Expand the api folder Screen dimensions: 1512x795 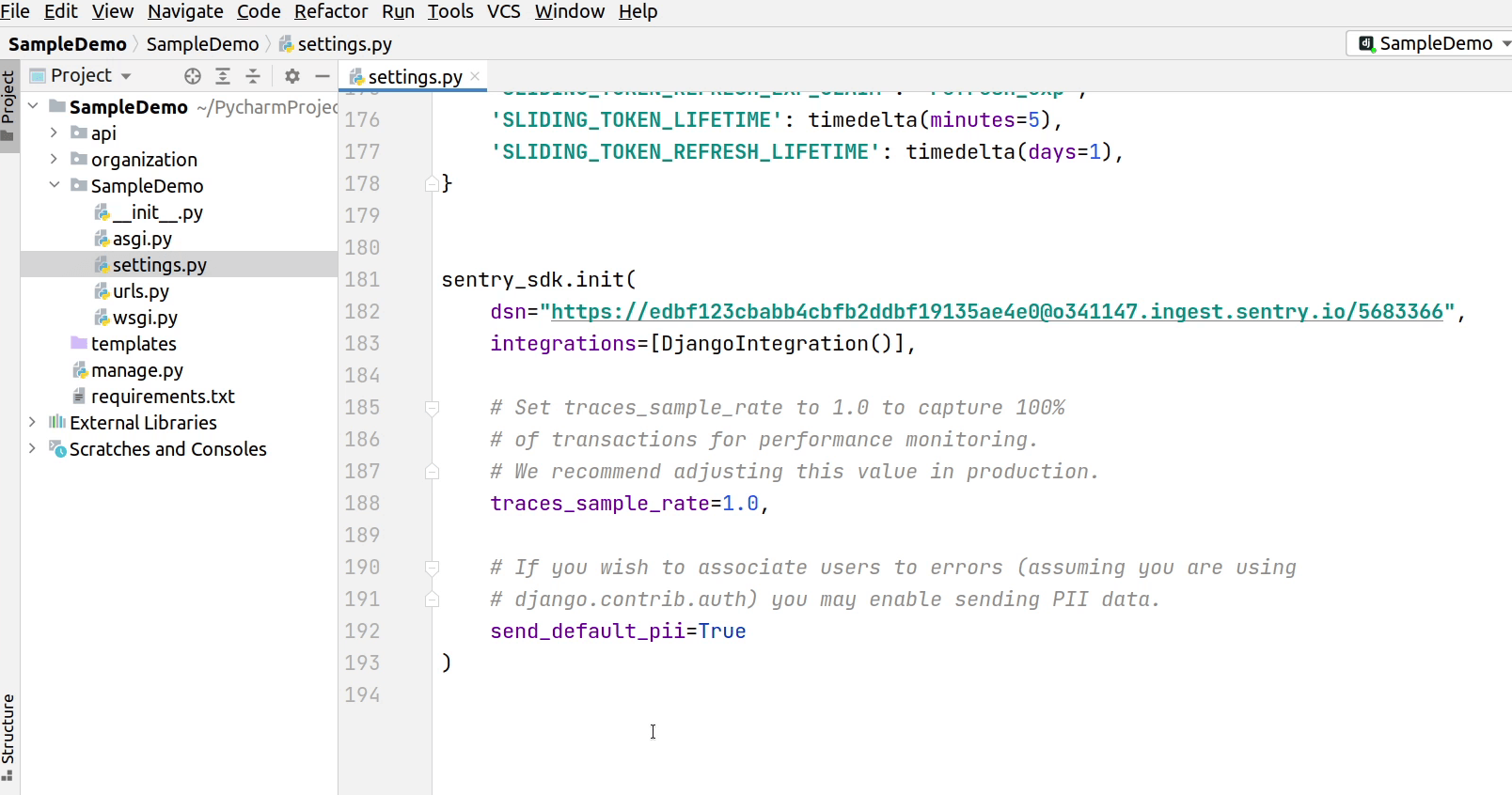[x=54, y=132]
